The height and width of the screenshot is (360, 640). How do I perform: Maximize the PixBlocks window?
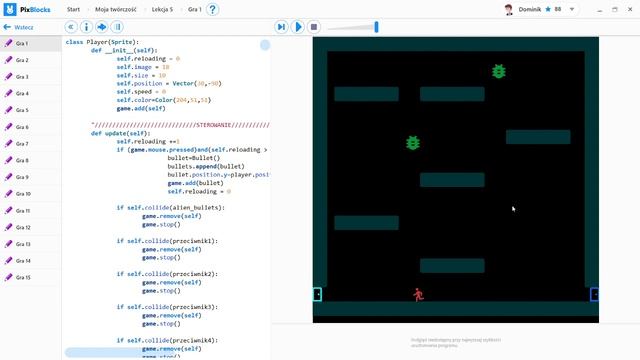[615, 9]
